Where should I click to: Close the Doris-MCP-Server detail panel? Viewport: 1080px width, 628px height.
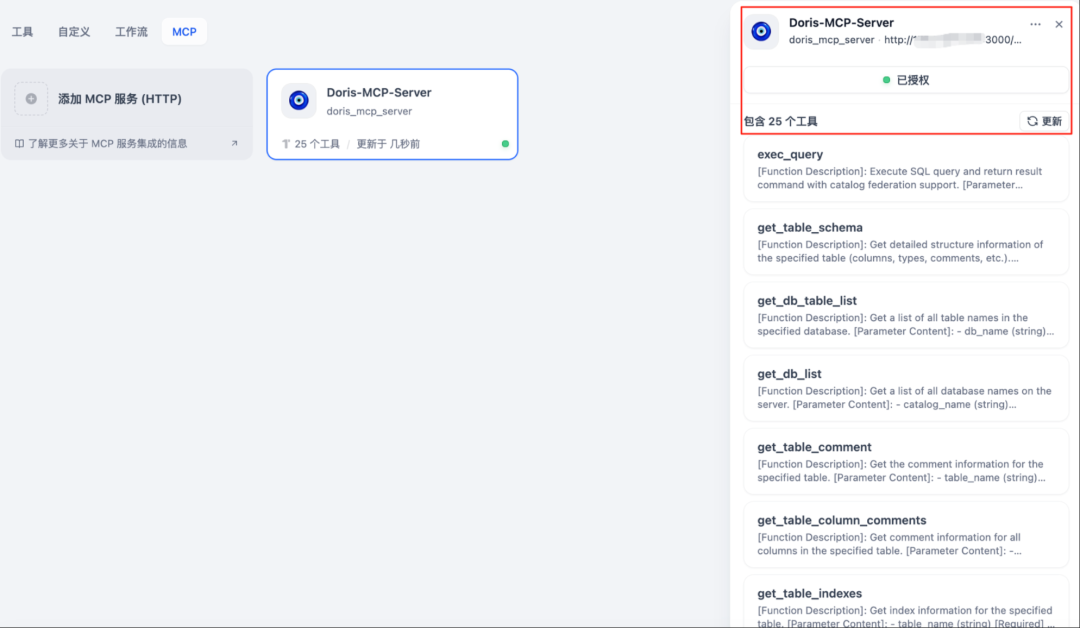tap(1059, 24)
